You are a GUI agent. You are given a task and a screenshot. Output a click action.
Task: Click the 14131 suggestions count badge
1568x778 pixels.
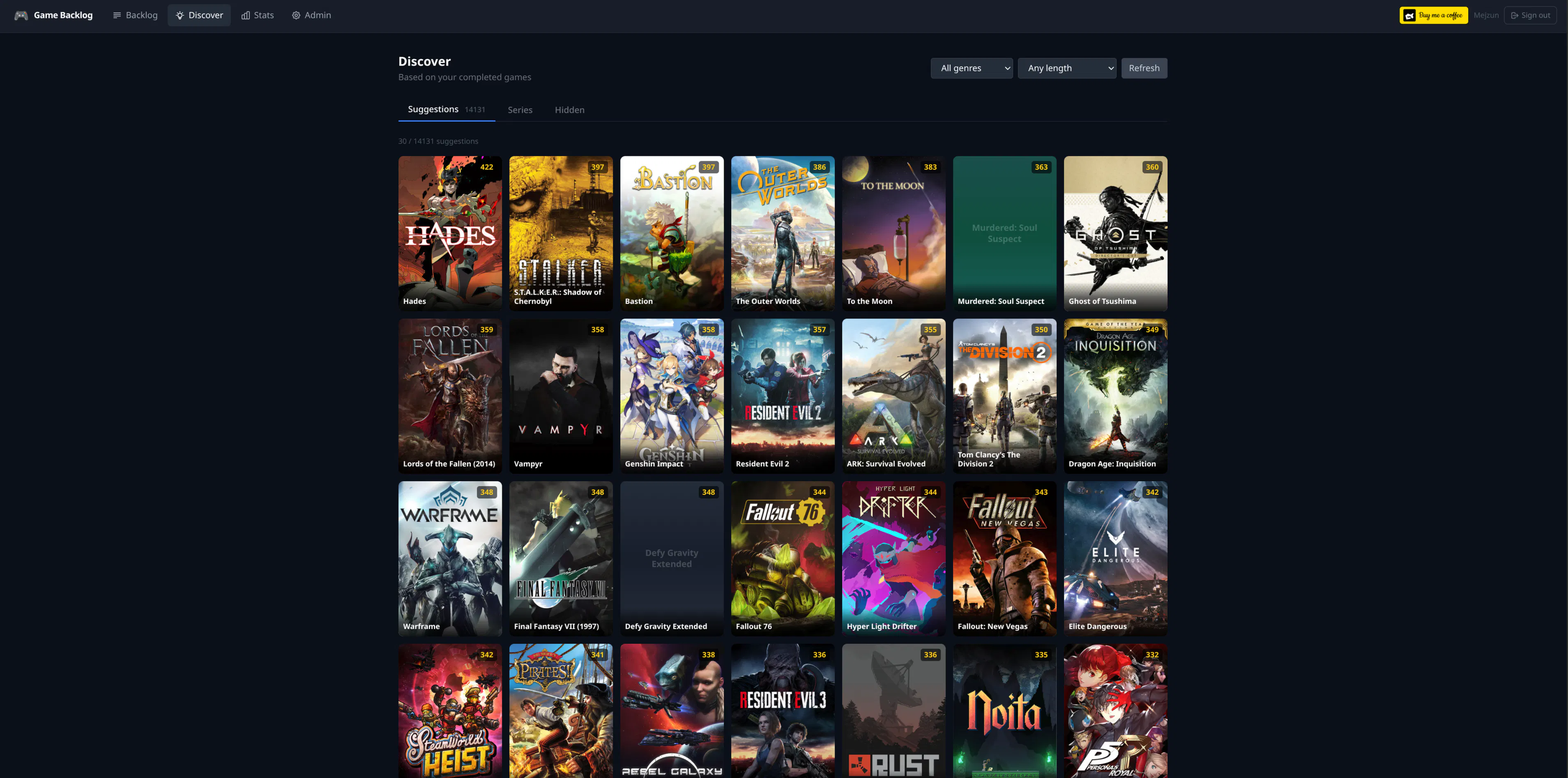475,110
